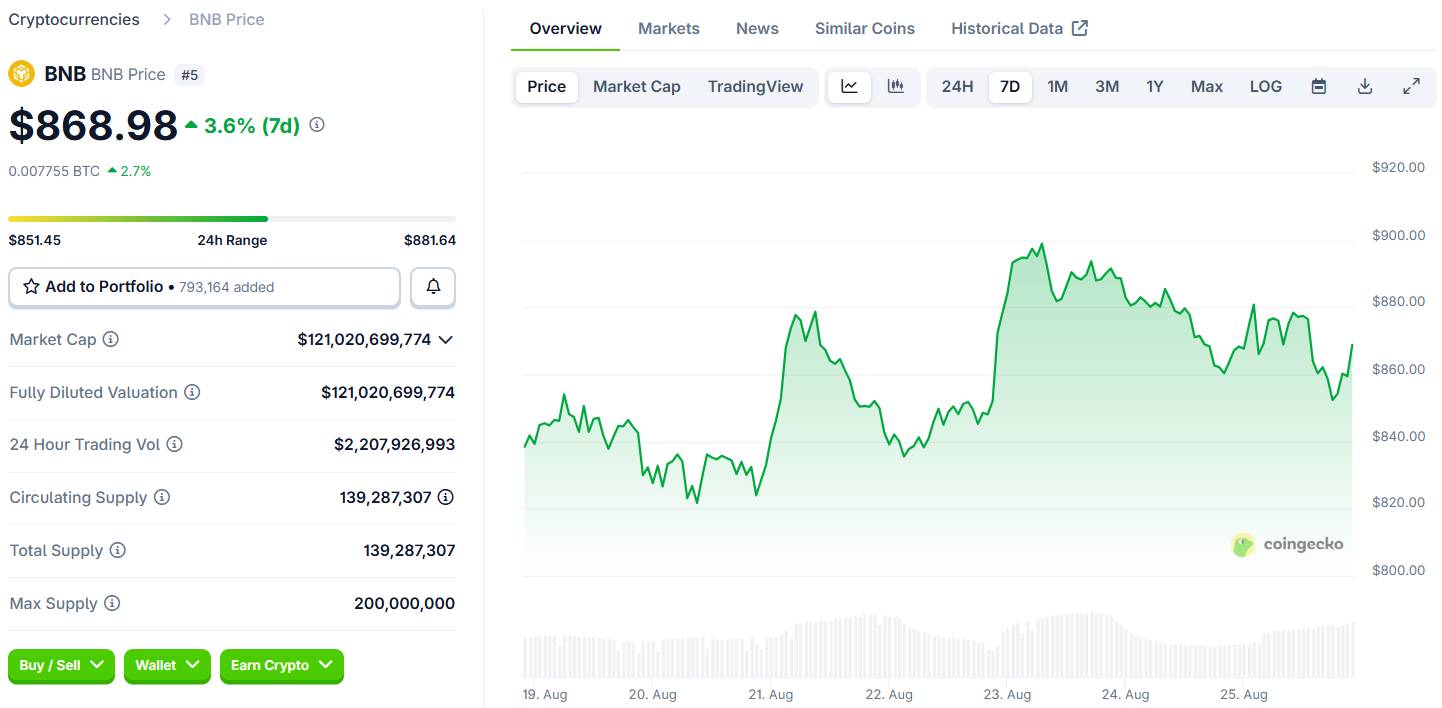Toggle LOG scale on chart
The image size is (1442, 708).
1266,87
